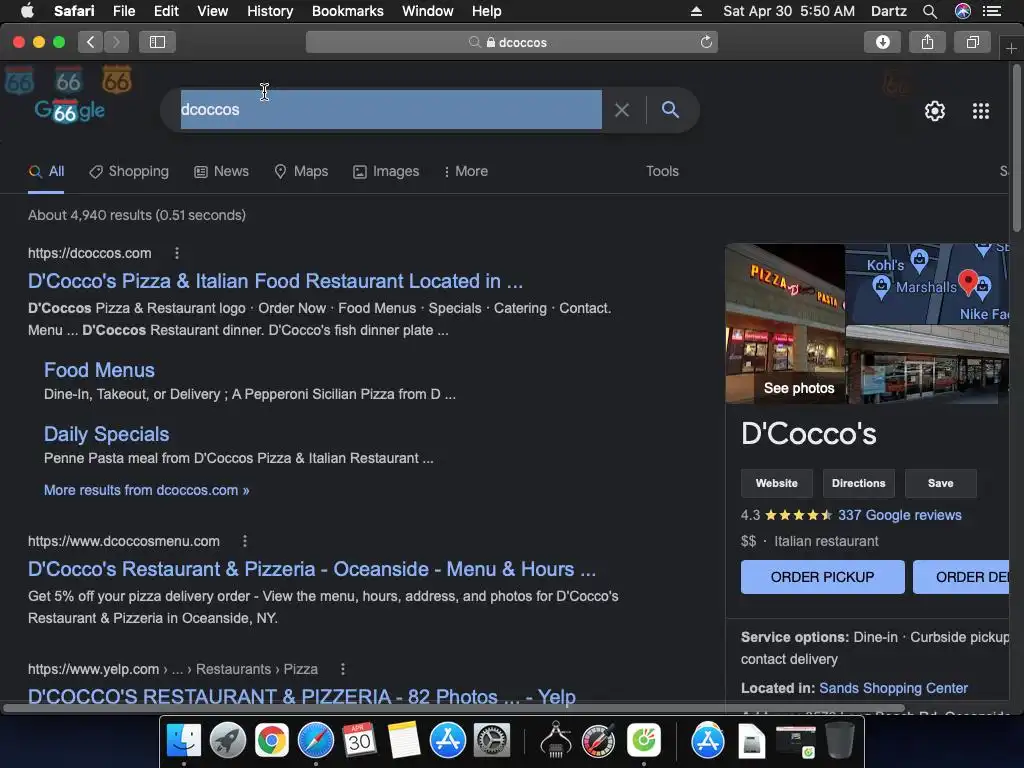Show the tab overview button
1024x768 pixels.
[972, 42]
